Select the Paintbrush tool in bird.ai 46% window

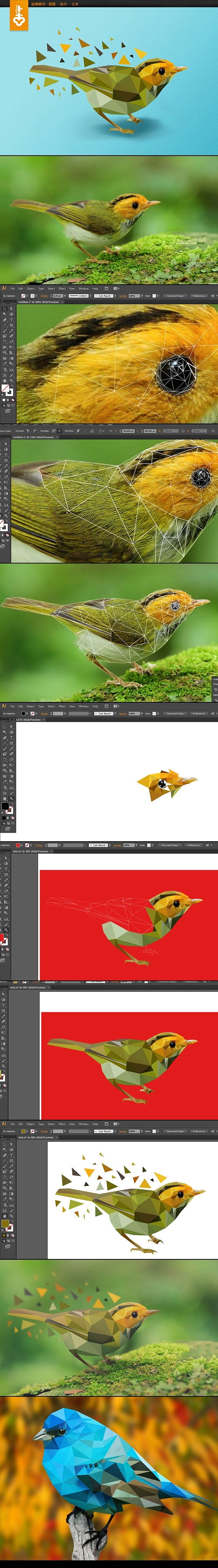tap(5, 1166)
